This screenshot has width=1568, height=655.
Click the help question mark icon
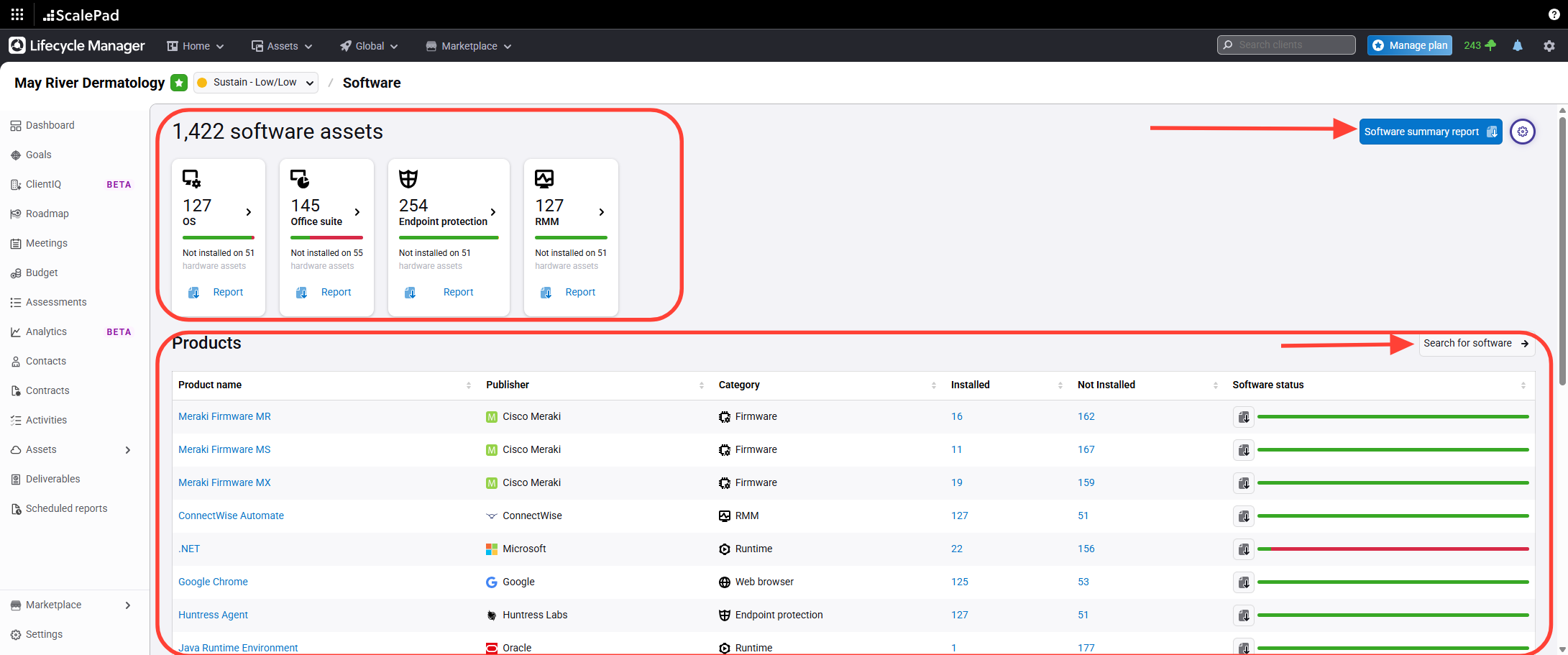(x=1554, y=14)
